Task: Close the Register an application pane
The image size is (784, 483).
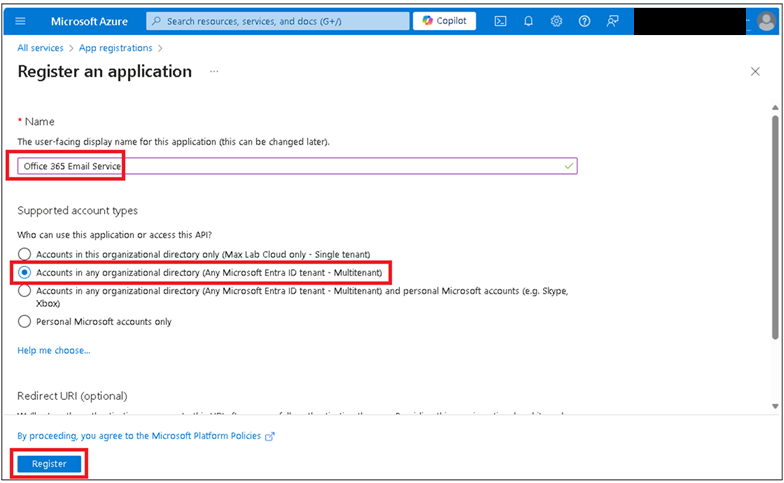Action: 755,72
